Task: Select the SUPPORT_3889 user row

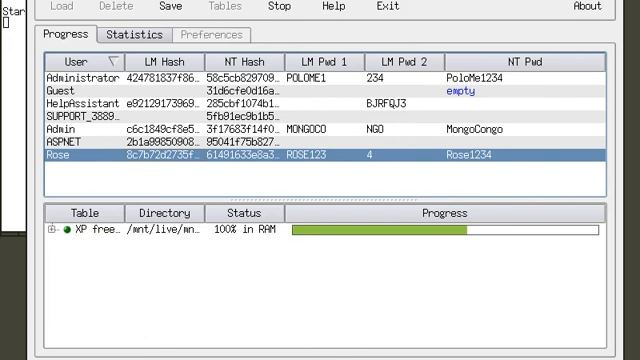Action: (325, 116)
